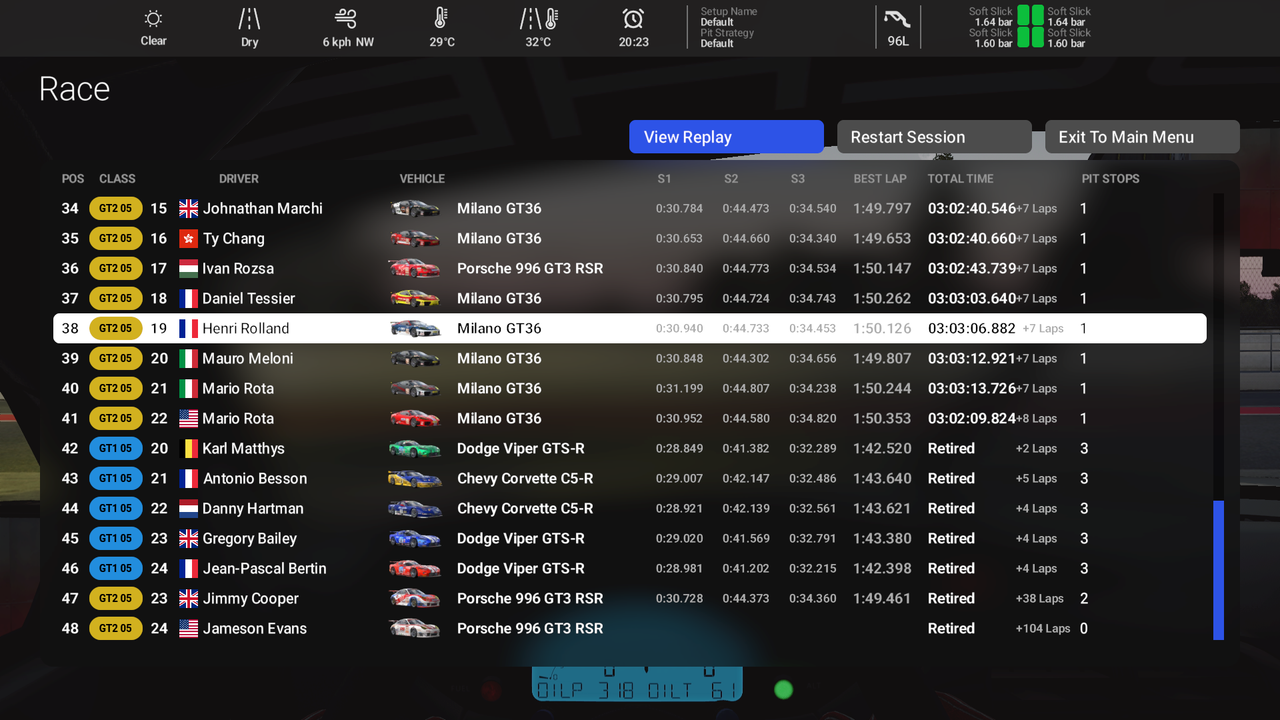
Task: Click the 32°C track temperature icon
Action: [x=538, y=19]
